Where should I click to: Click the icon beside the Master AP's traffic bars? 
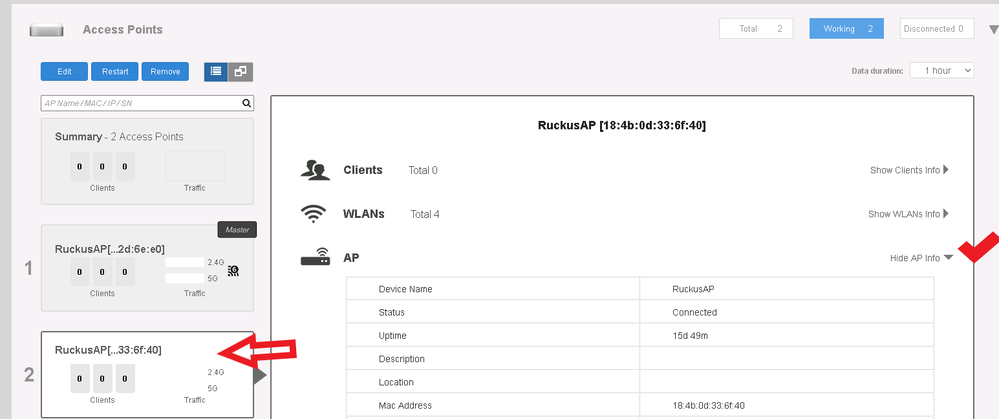click(233, 270)
